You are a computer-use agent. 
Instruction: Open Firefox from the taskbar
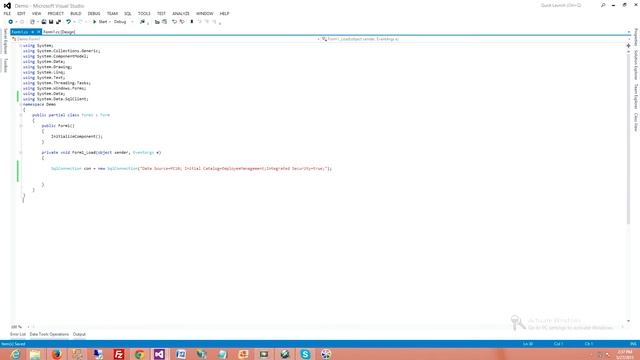pyautogui.click(x=56, y=354)
